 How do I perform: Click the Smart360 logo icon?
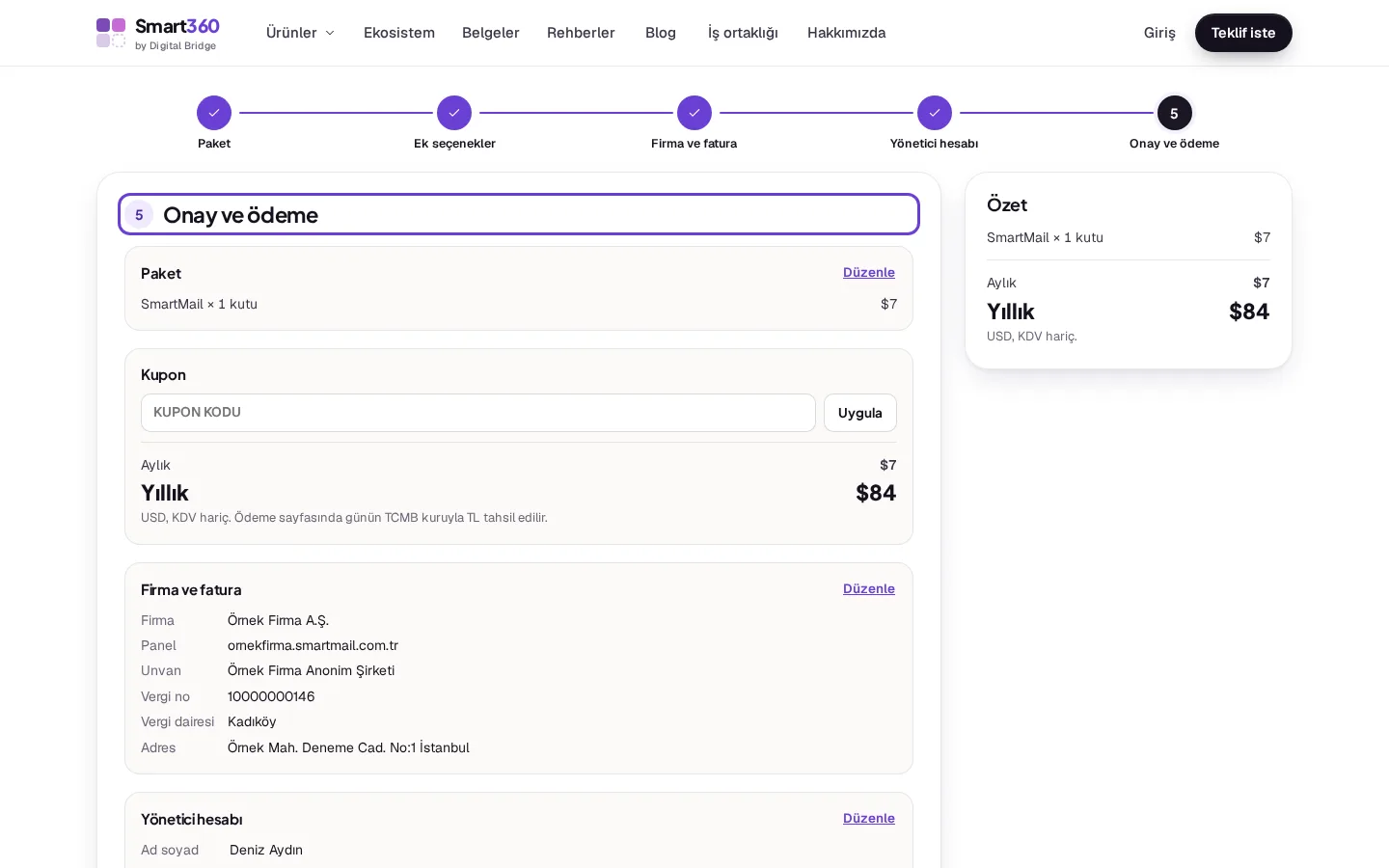111,33
